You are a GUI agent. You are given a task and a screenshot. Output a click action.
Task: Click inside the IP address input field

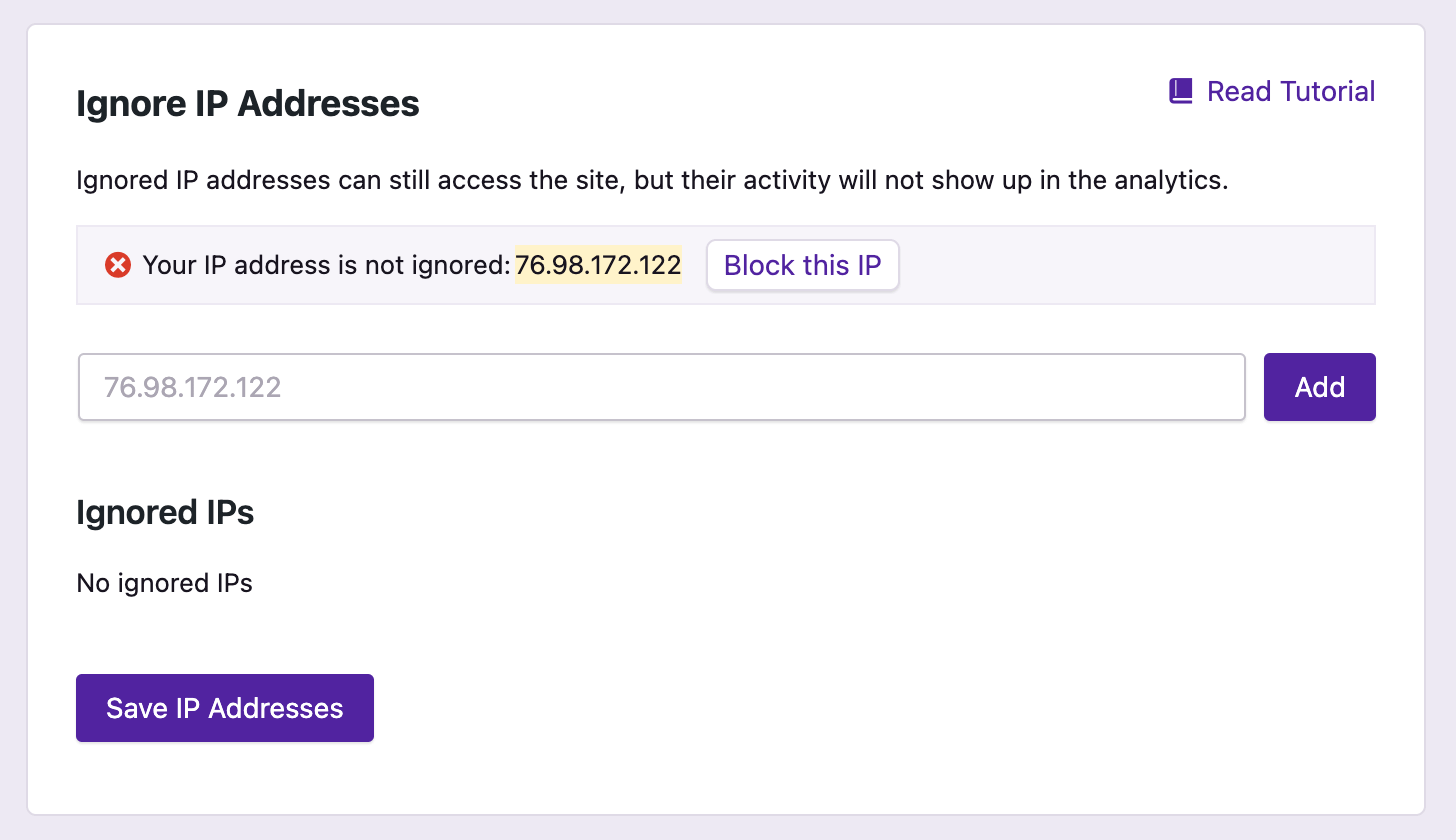[x=660, y=387]
